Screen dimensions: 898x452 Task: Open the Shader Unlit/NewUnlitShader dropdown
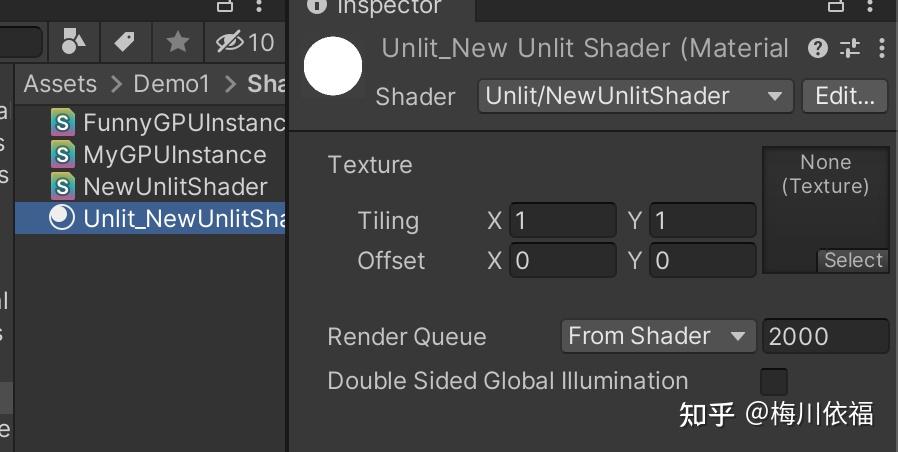click(635, 96)
